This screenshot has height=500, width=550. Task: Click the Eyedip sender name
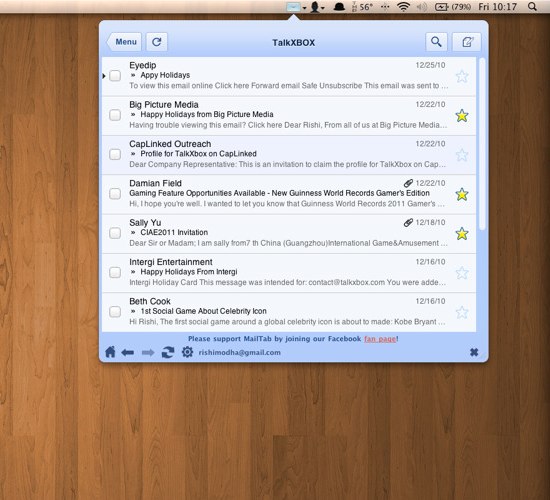click(142, 65)
